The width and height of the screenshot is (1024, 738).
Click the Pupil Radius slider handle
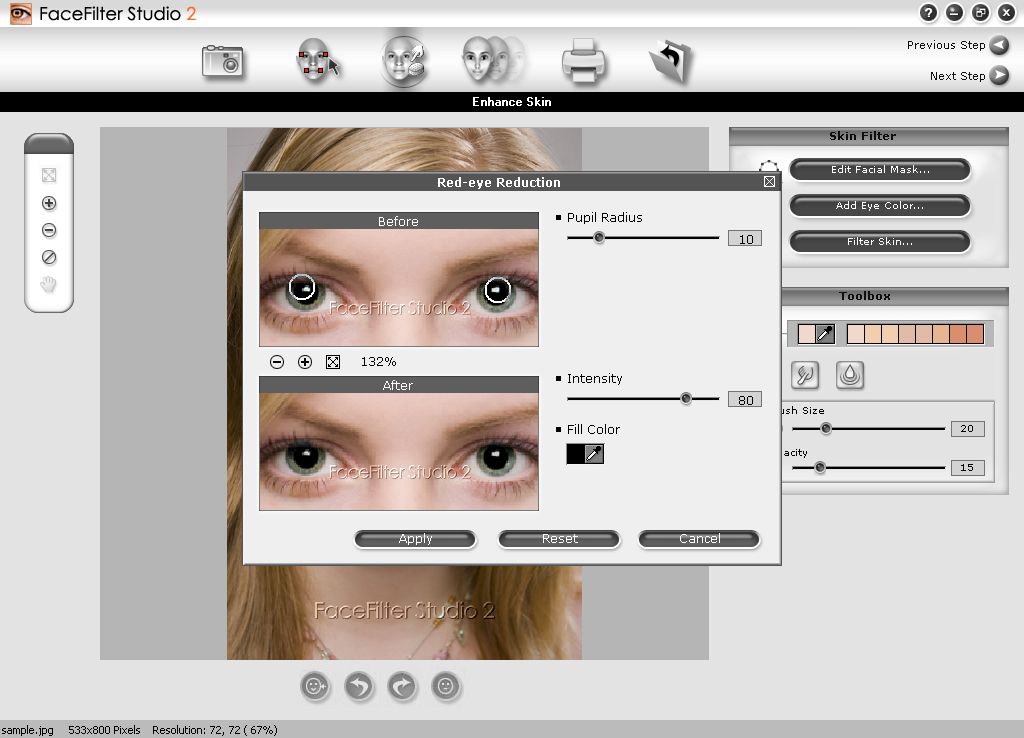coord(599,238)
